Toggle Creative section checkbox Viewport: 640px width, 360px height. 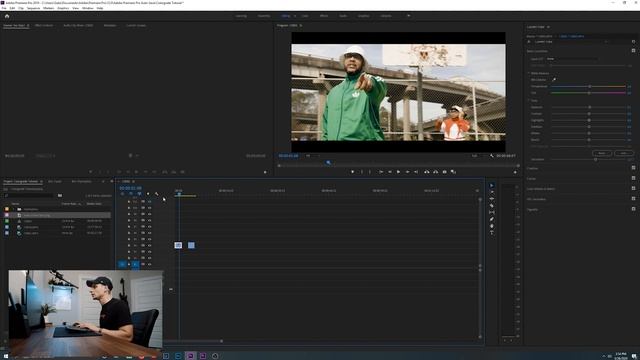click(x=633, y=168)
